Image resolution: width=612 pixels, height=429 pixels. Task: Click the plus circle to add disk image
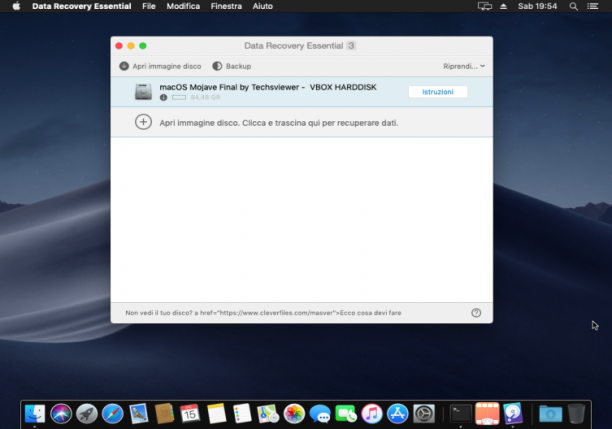pos(143,122)
